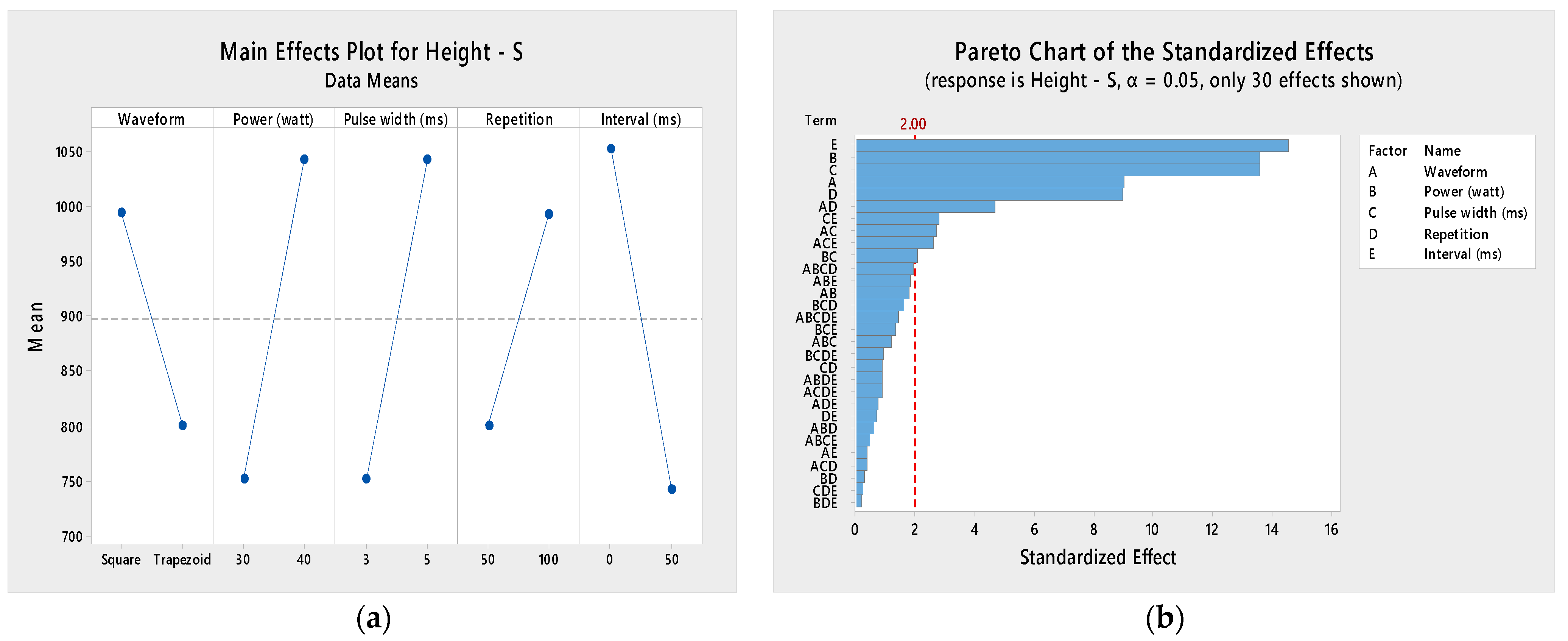Click the Term header above the Pareto labels
The width and height of the screenshot is (1568, 641).
pyautogui.click(x=821, y=120)
